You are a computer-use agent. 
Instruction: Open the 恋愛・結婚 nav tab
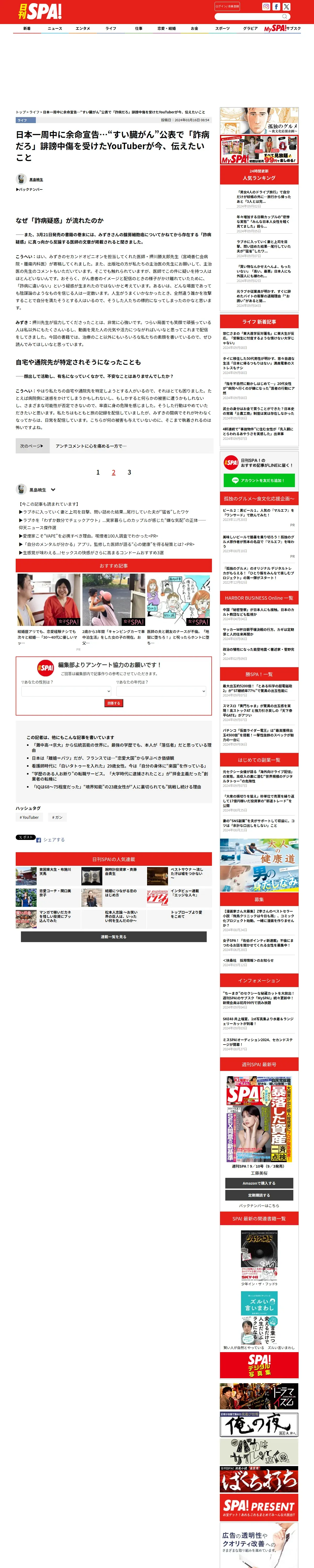pos(166,28)
